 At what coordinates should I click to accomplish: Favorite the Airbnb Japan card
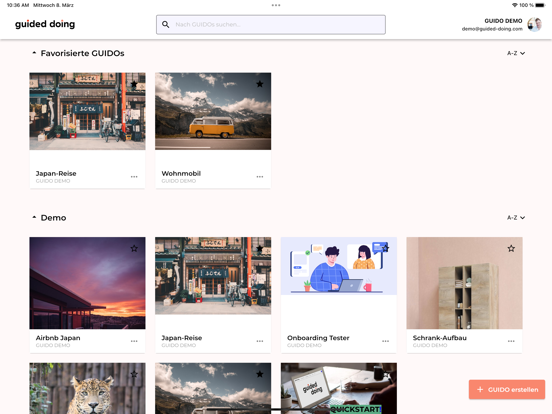pyautogui.click(x=134, y=249)
